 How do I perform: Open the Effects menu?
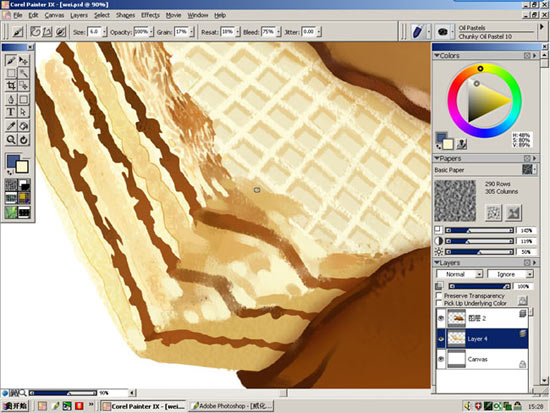[150, 15]
